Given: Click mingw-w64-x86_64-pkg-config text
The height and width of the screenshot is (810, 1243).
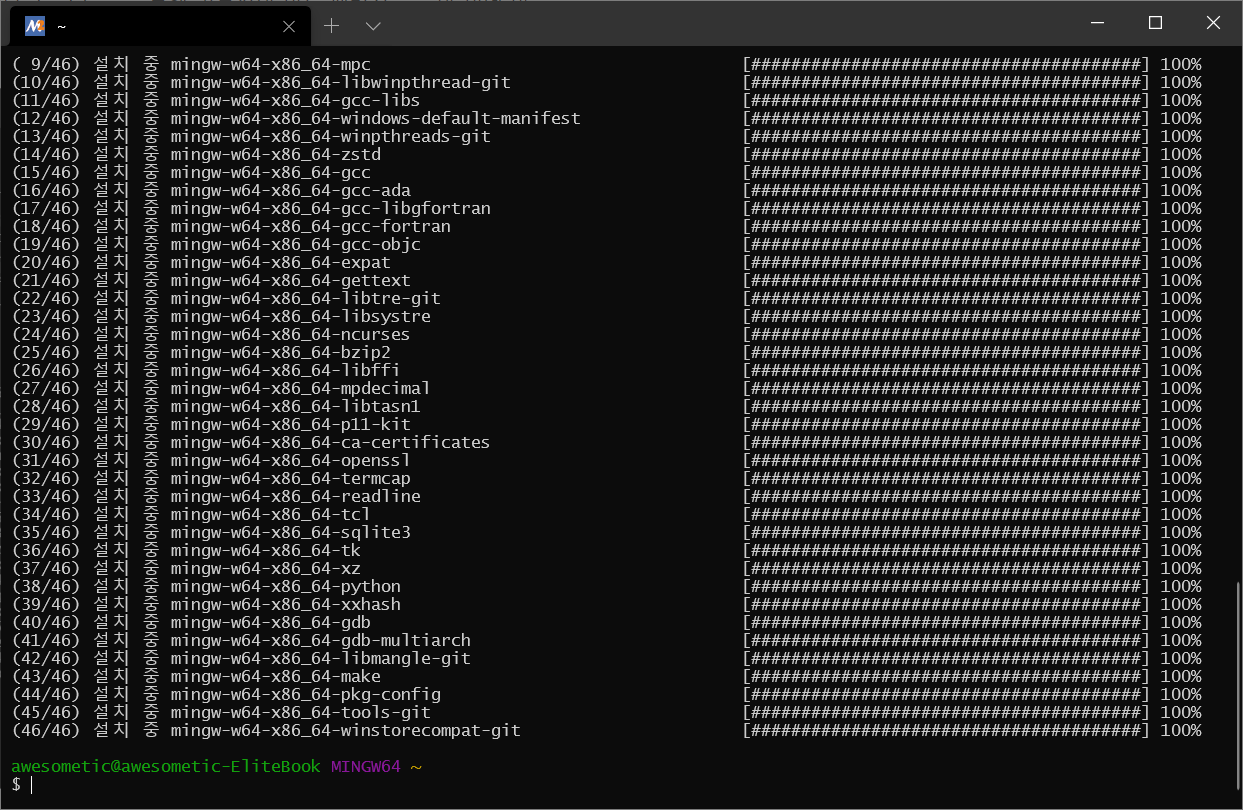Looking at the screenshot, I should point(306,694).
